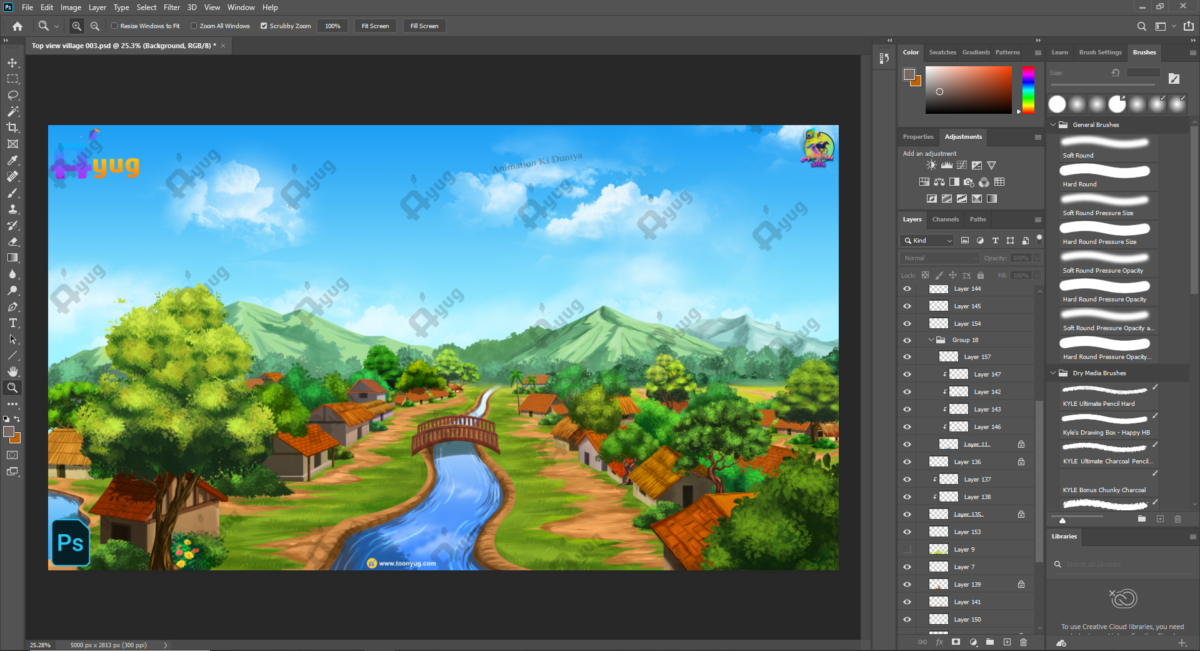This screenshot has height=651, width=1200.
Task: Delete layer using trash icon in Layers panel
Action: click(1023, 641)
